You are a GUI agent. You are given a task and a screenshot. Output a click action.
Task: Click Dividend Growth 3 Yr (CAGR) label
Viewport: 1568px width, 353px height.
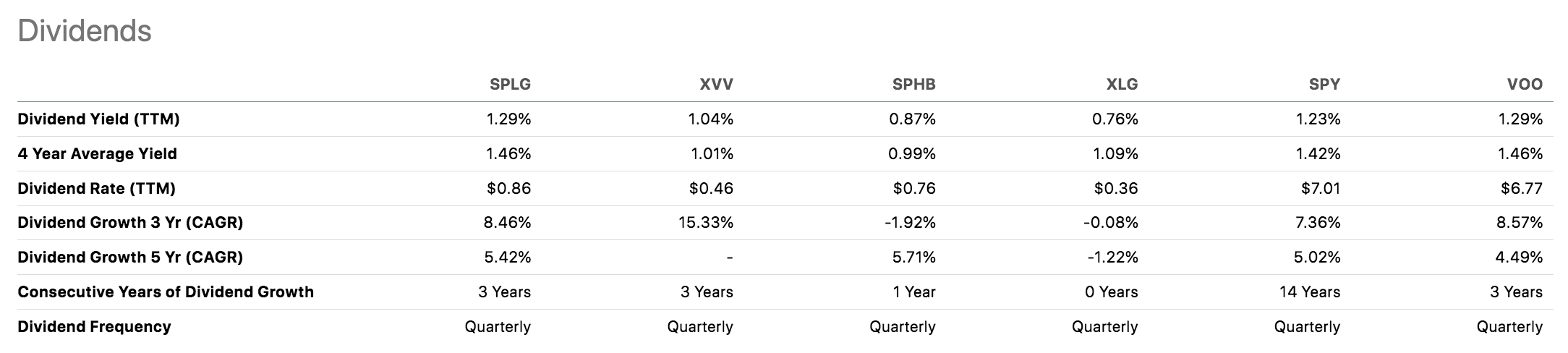[x=130, y=223]
